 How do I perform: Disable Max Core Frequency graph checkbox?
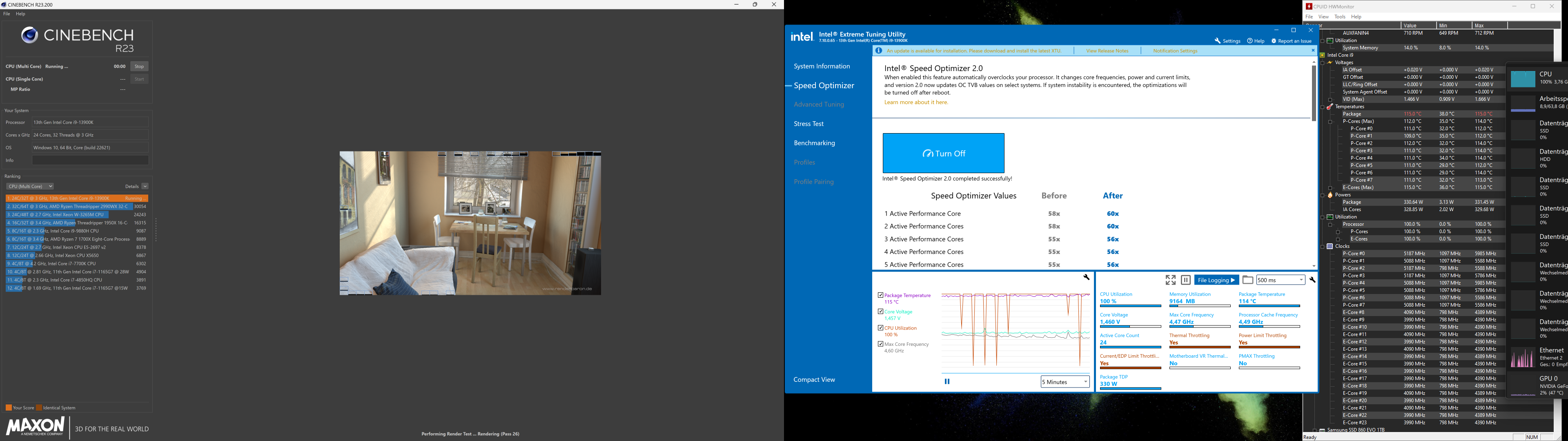(x=880, y=344)
